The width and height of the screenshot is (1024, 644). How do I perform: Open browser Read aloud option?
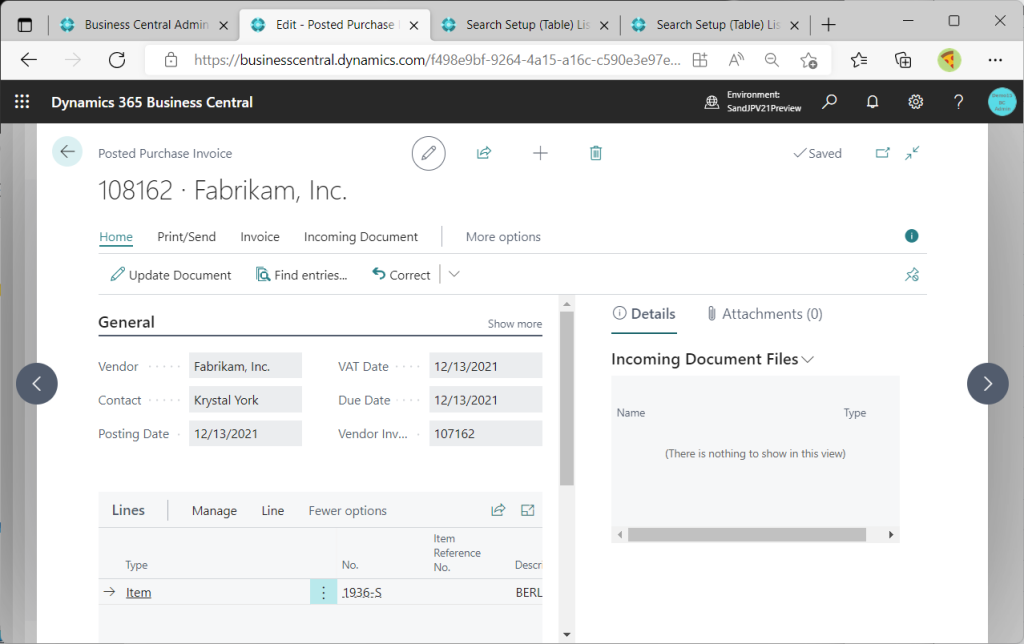click(x=736, y=60)
